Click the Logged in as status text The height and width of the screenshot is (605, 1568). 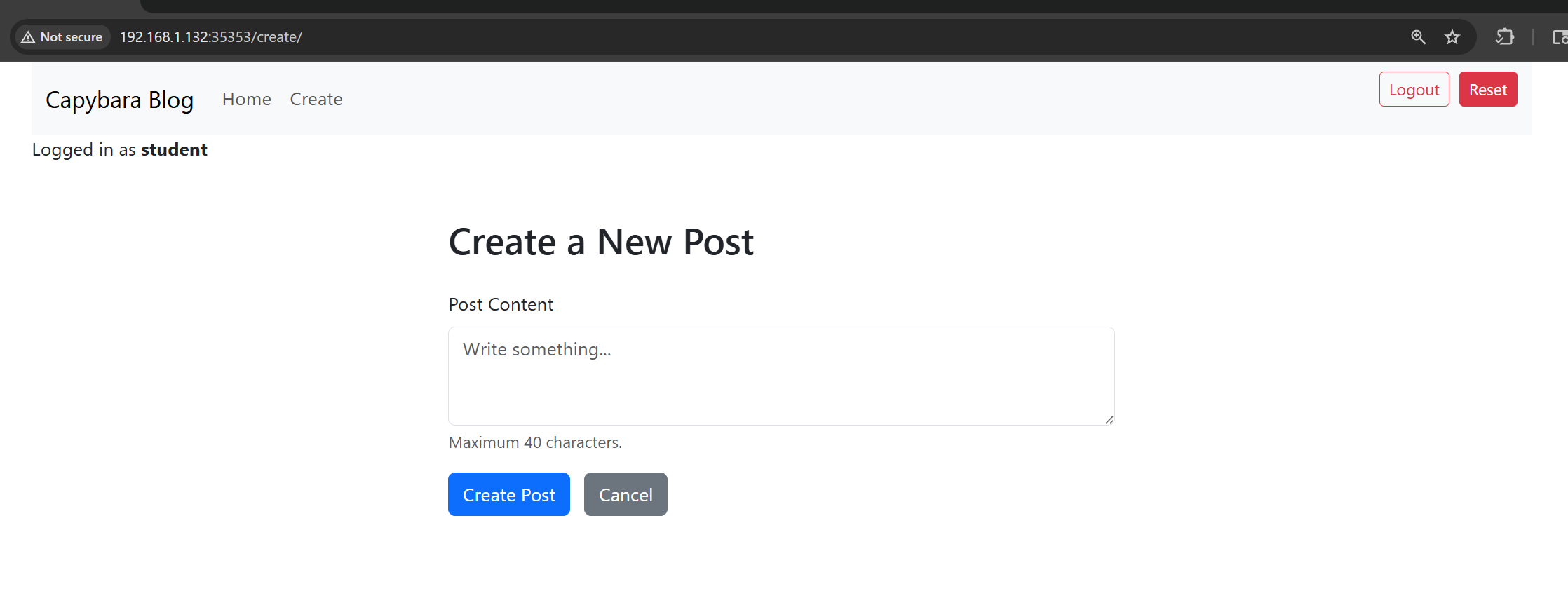pos(84,150)
